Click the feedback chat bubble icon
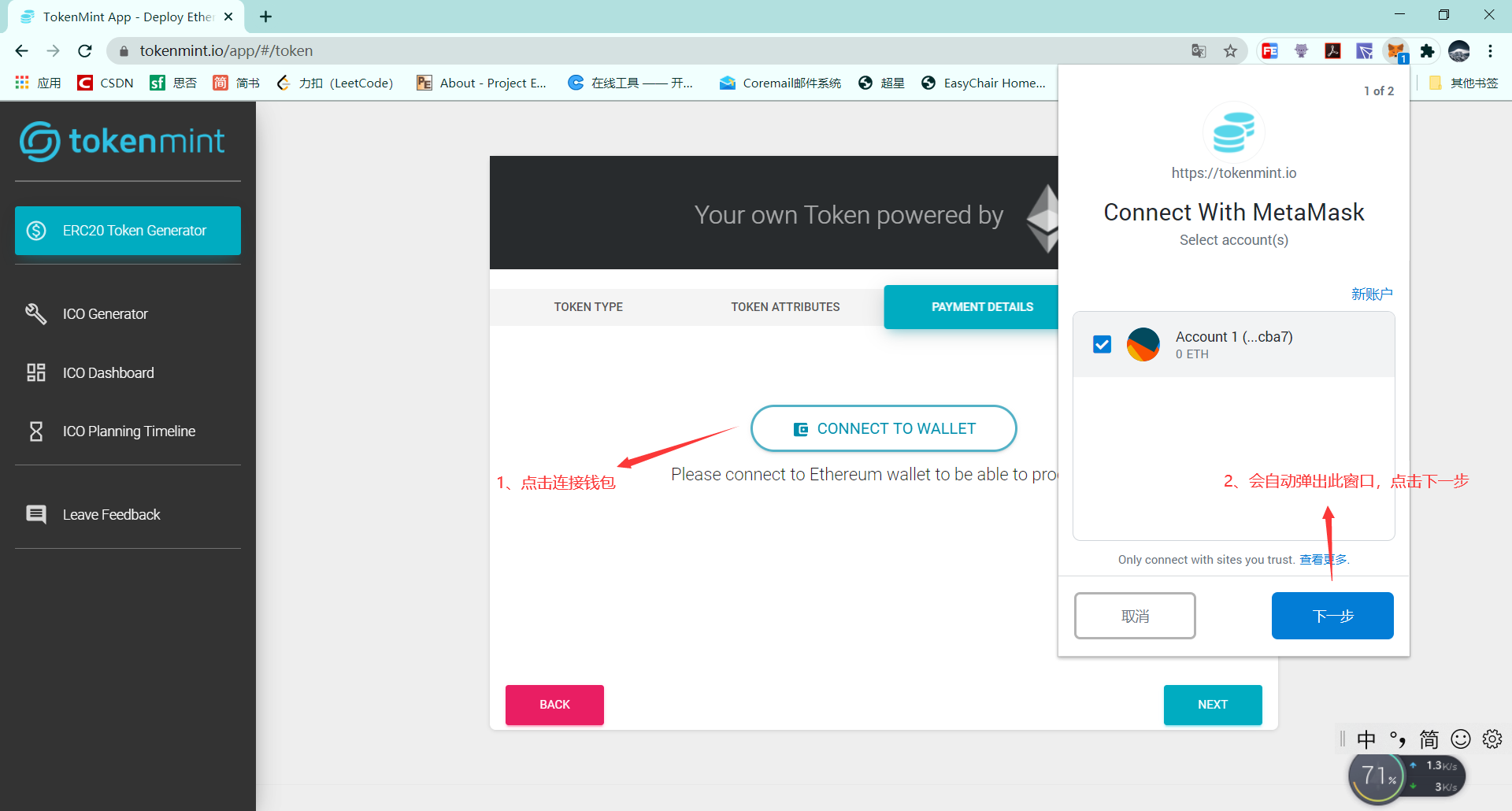Screen dimensions: 1512x811 (x=36, y=515)
